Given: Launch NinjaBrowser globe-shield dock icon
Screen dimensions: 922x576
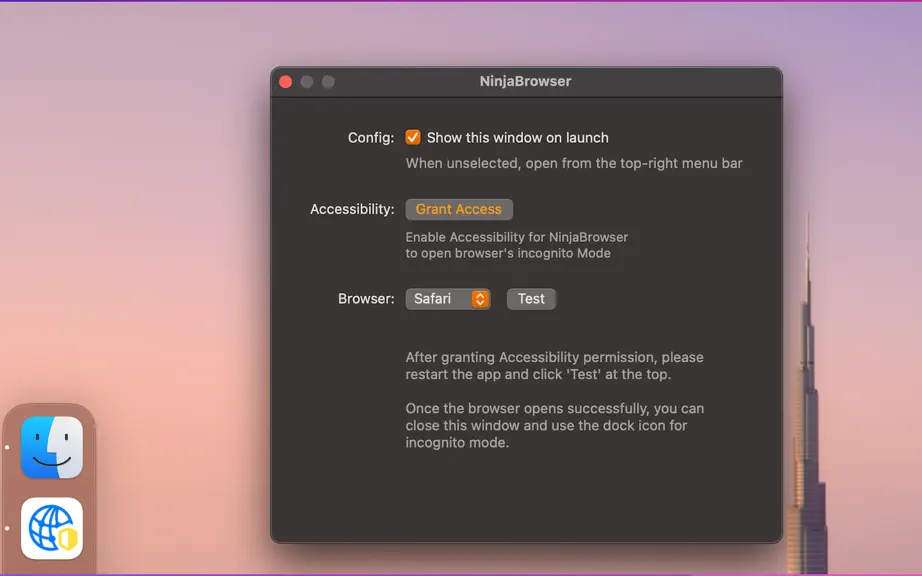Looking at the screenshot, I should 52,528.
